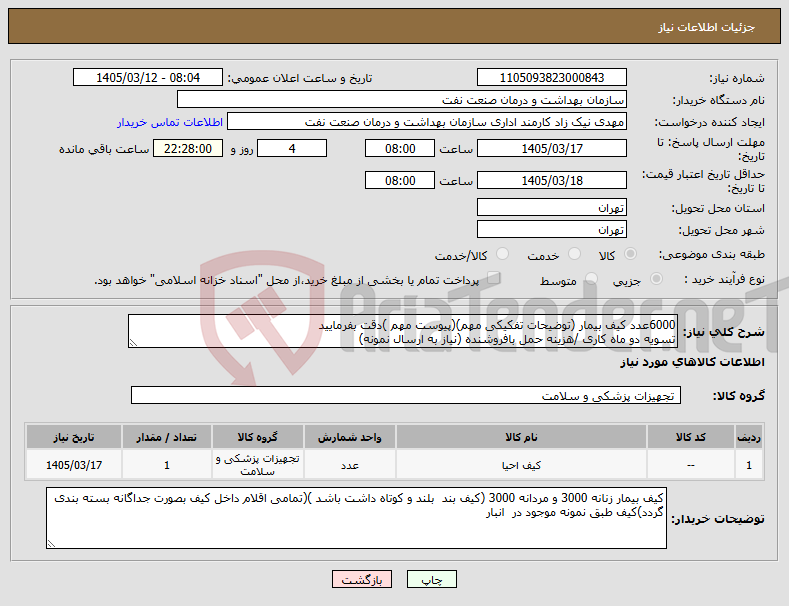This screenshot has width=789, height=606.
Task: Click the delivery city field تهران
Action: point(551,230)
